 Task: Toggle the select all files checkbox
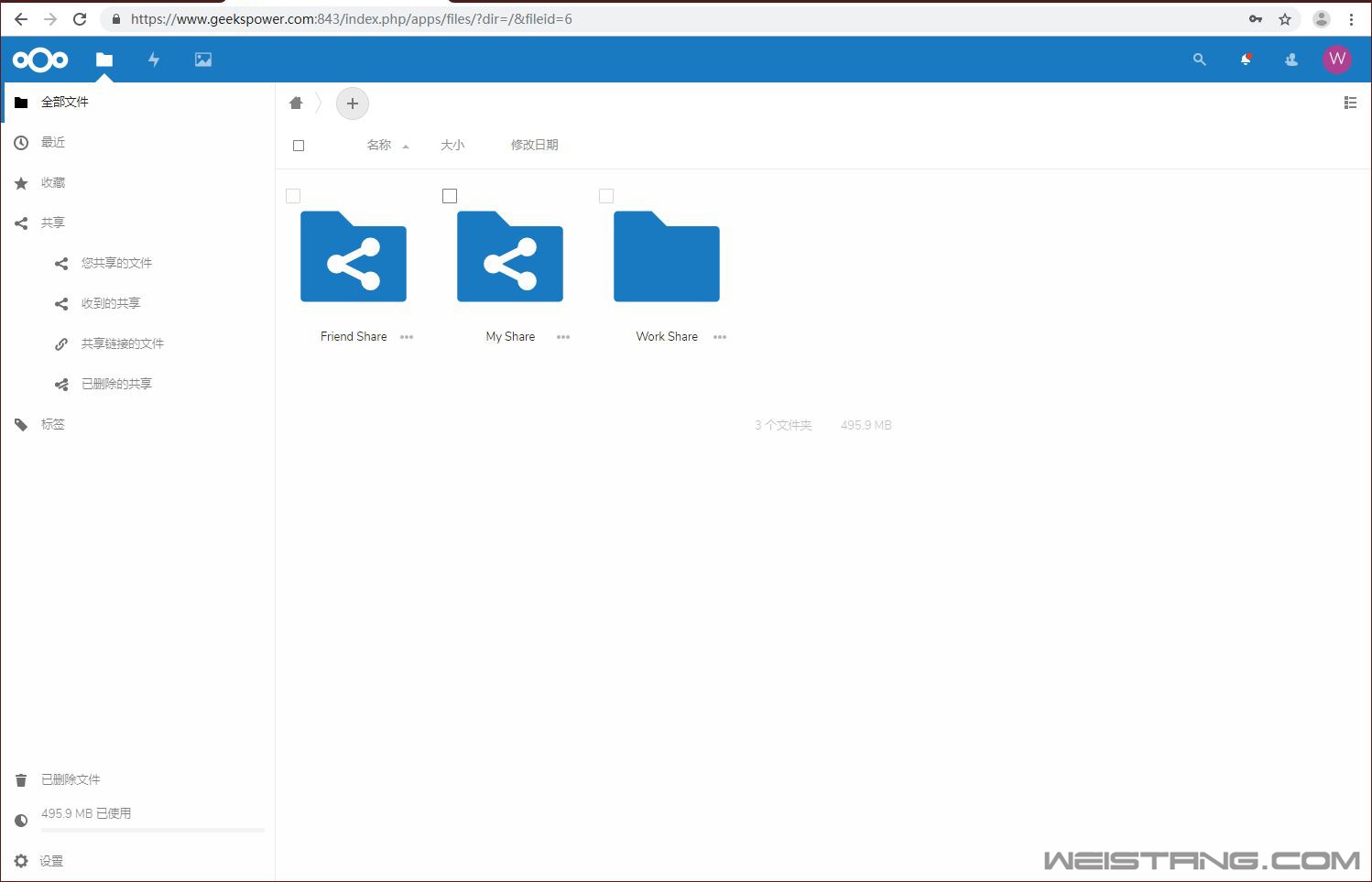(299, 146)
